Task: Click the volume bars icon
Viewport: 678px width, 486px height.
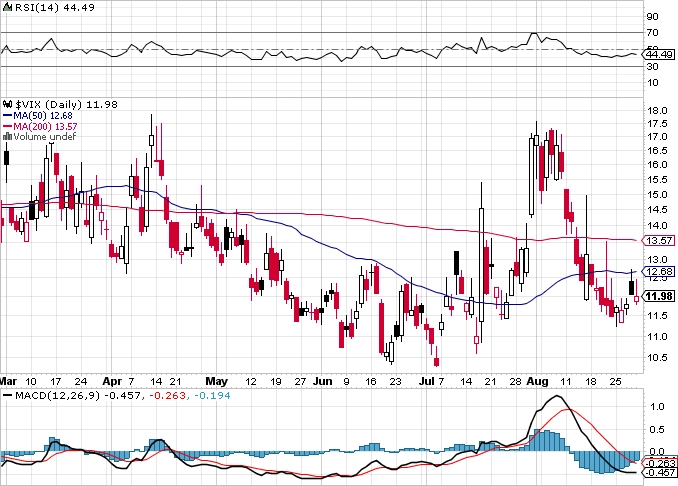Action: pyautogui.click(x=7, y=137)
